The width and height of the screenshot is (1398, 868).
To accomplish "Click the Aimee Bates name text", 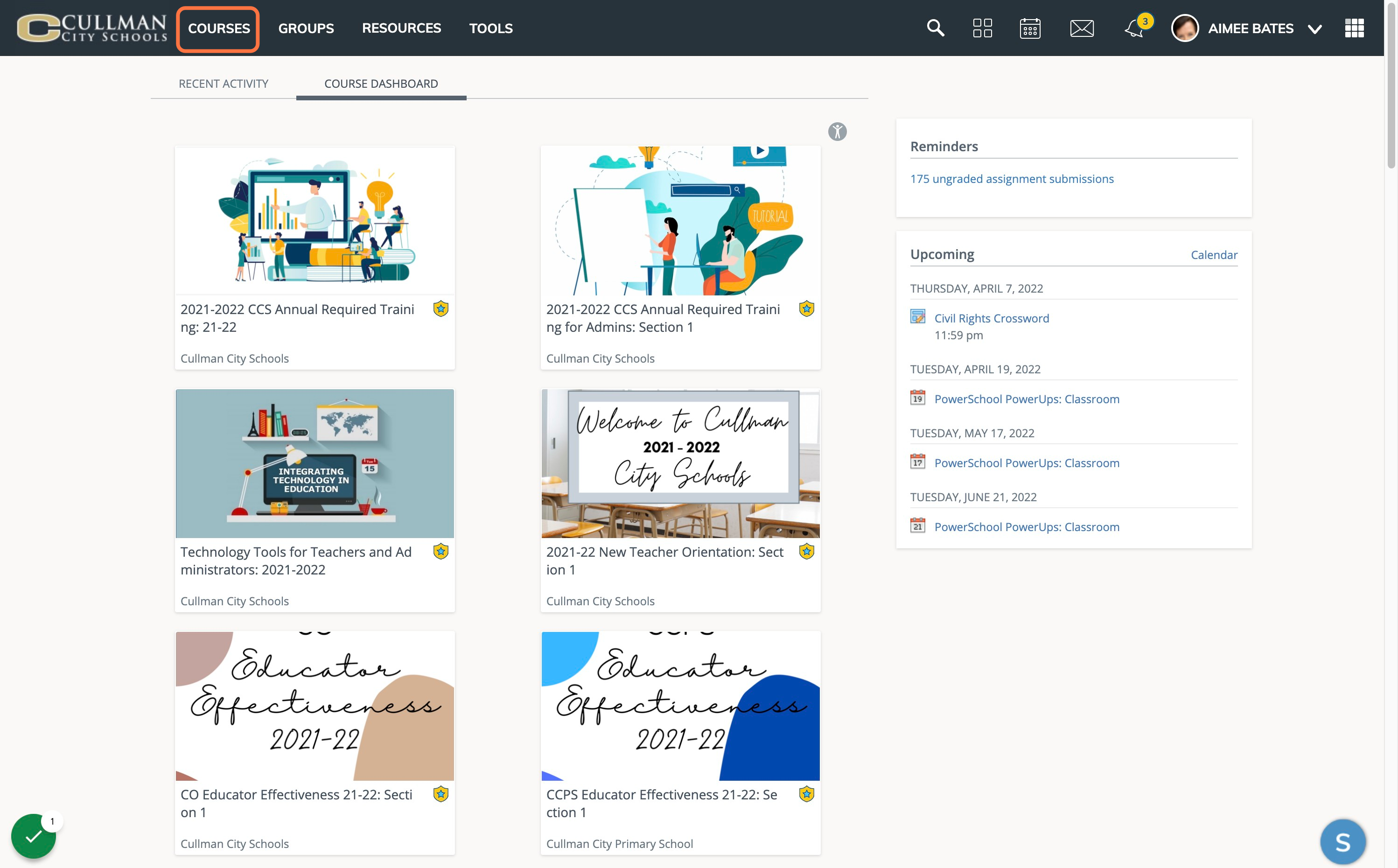I will (1251, 28).
